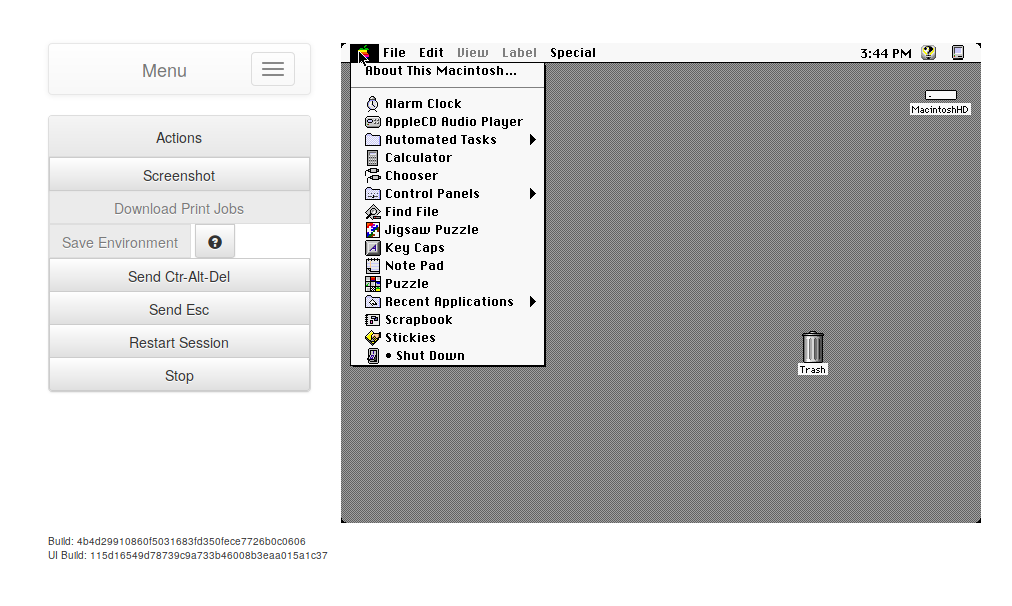Screen dimensions: 1012x606
Task: Select the Automated Tasks folder icon
Action: tap(372, 139)
